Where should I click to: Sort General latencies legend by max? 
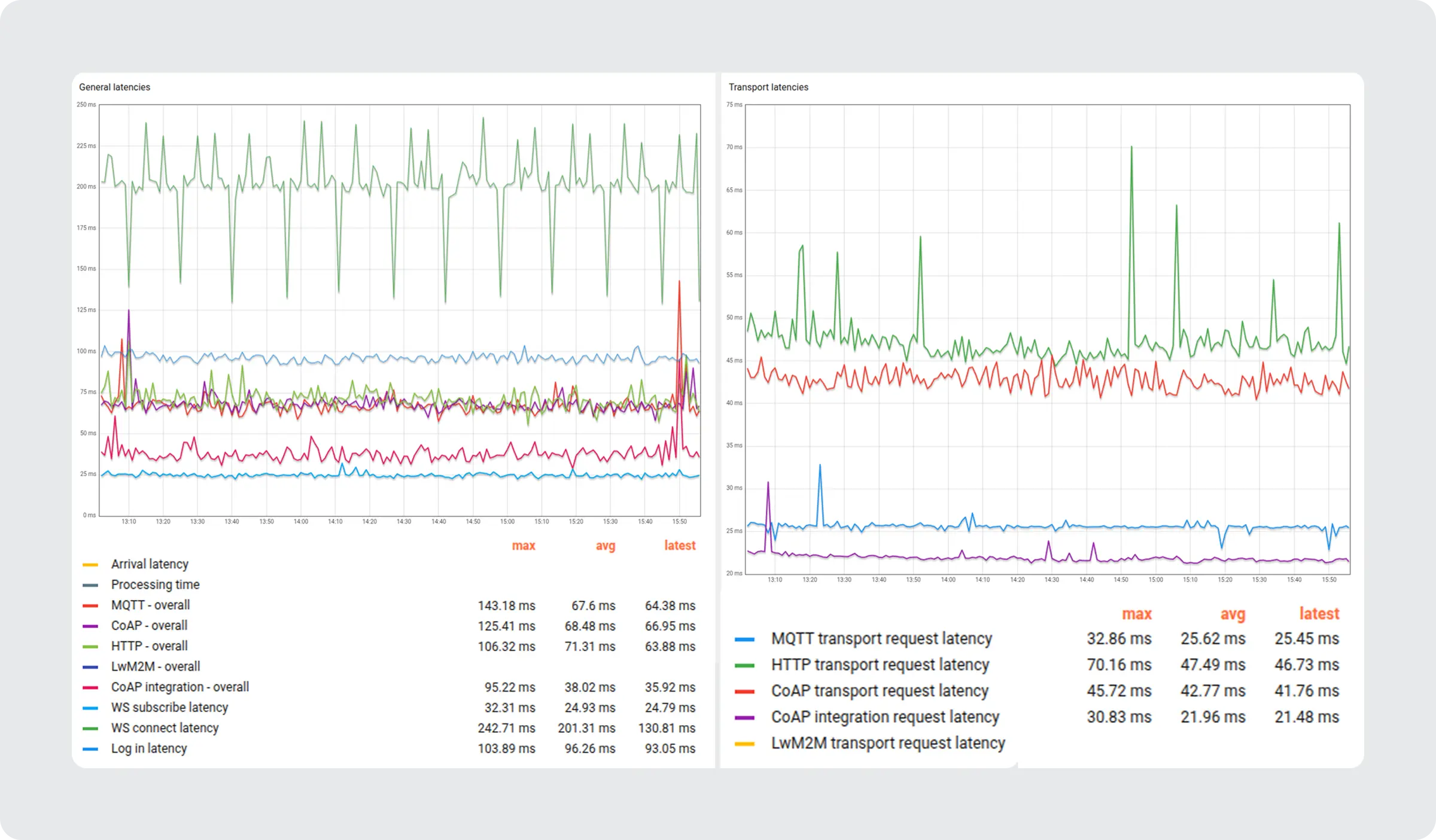pyautogui.click(x=523, y=546)
